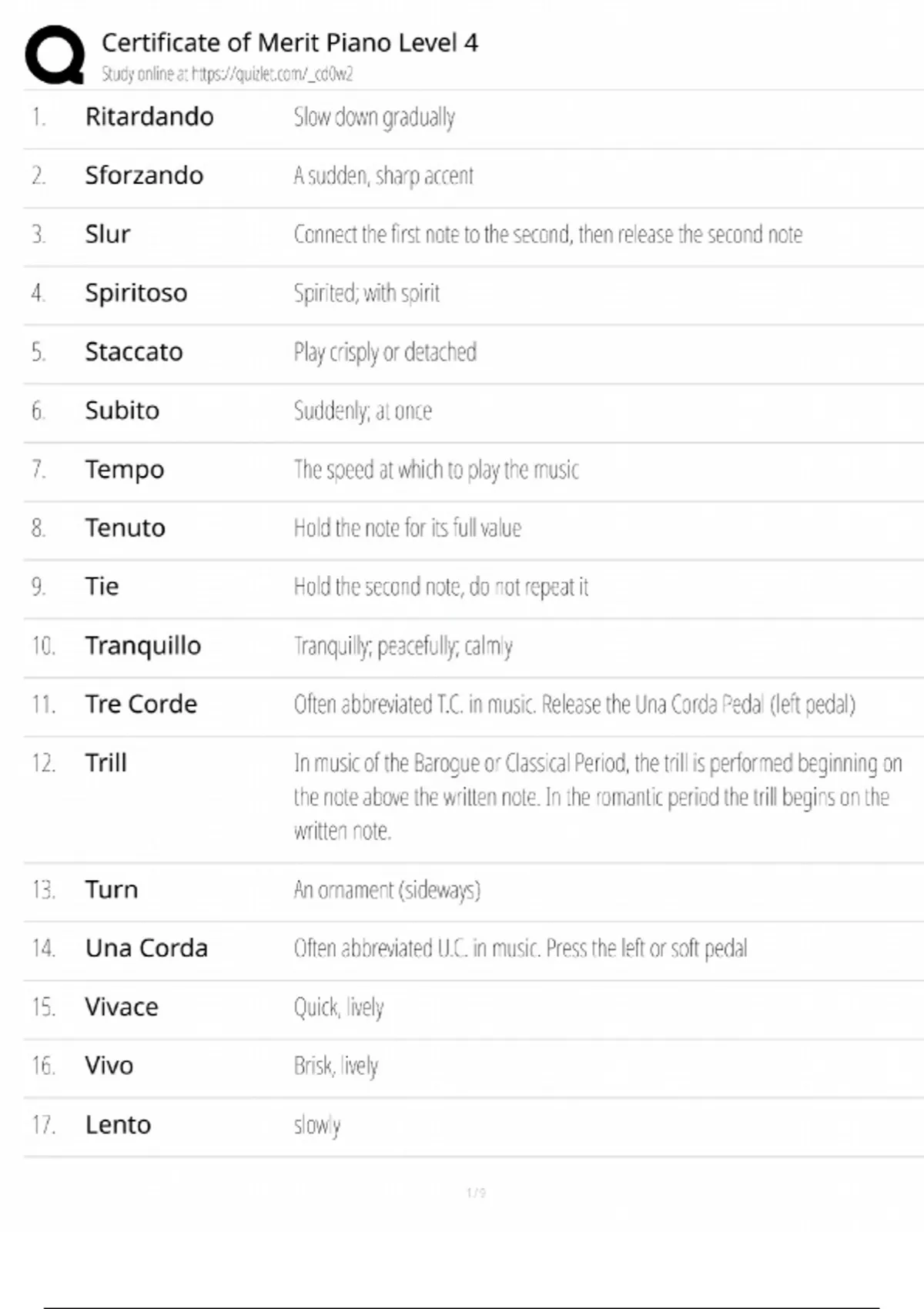Select the Vivace definition 'Quick, lively'

[x=339, y=1007]
